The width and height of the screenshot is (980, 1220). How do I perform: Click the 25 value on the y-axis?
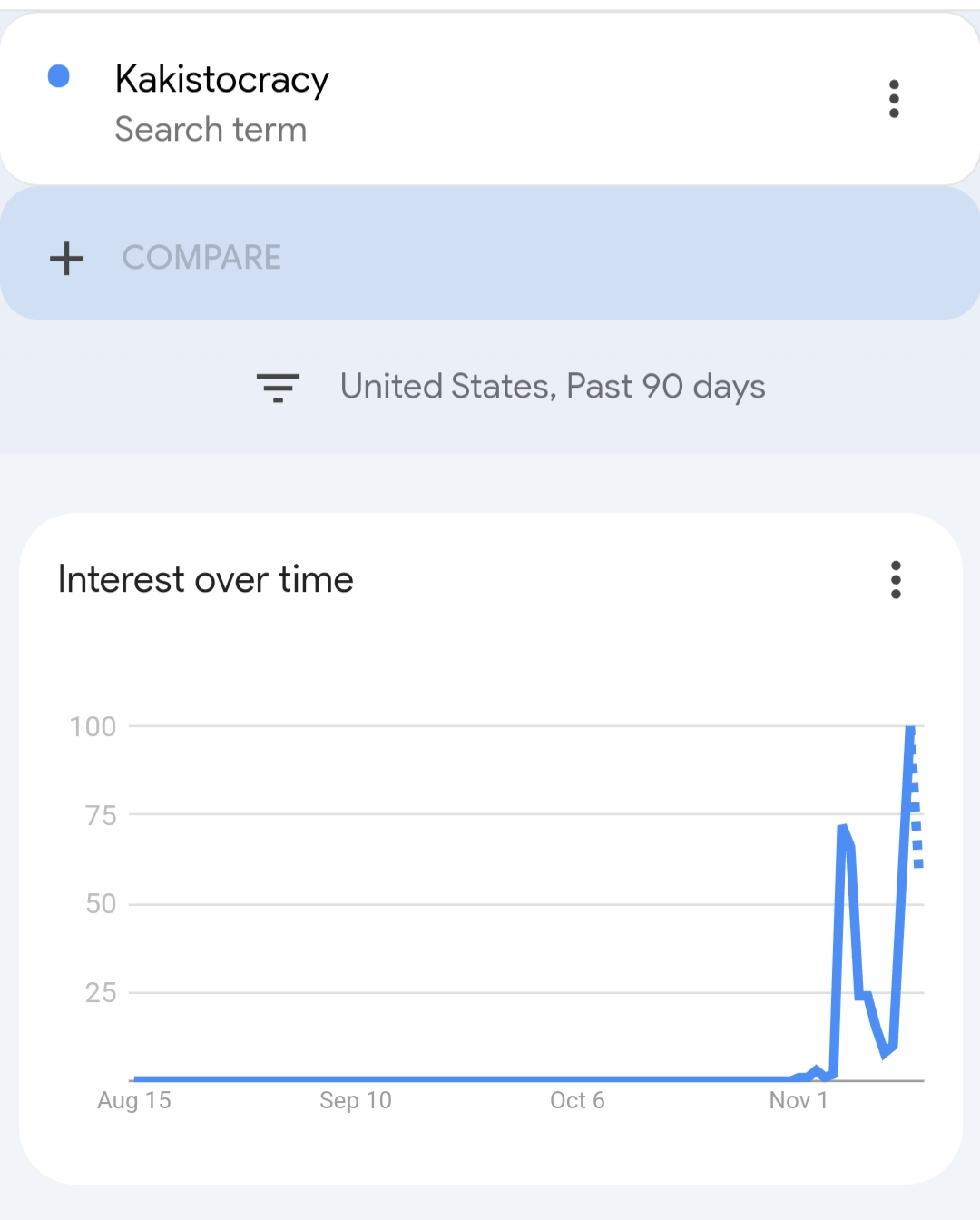click(101, 993)
